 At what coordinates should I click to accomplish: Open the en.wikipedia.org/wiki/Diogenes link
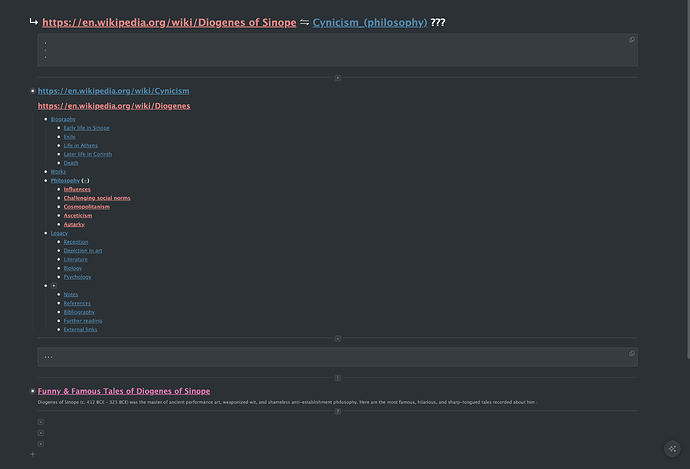(114, 106)
